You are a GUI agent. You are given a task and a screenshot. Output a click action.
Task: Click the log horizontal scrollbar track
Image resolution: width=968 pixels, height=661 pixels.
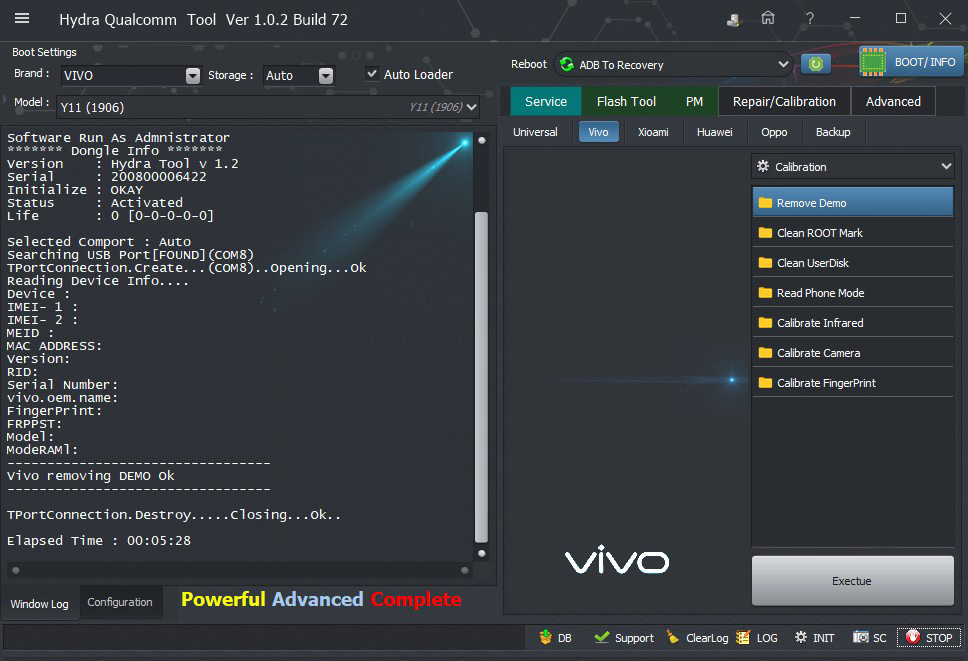(x=240, y=570)
